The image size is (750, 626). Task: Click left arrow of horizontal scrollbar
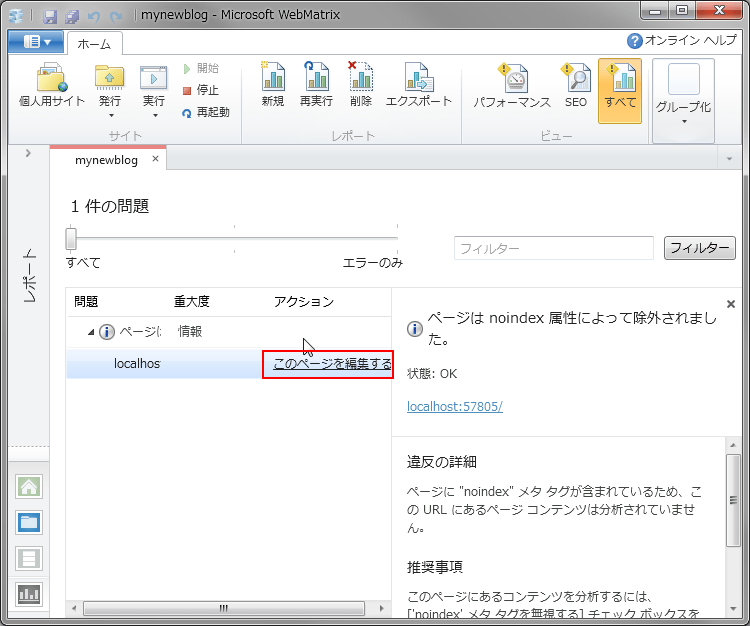[74, 609]
